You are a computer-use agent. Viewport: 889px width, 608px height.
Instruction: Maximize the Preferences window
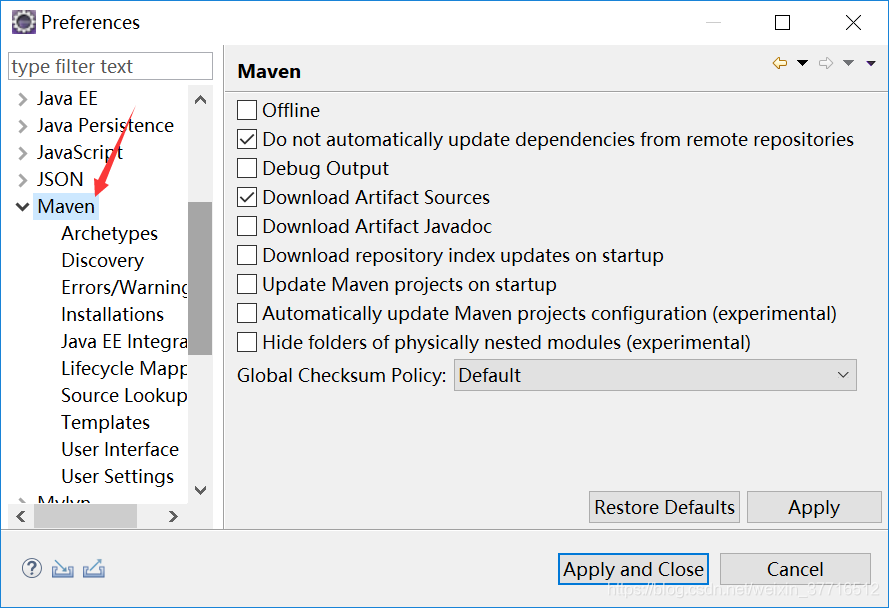click(x=782, y=23)
